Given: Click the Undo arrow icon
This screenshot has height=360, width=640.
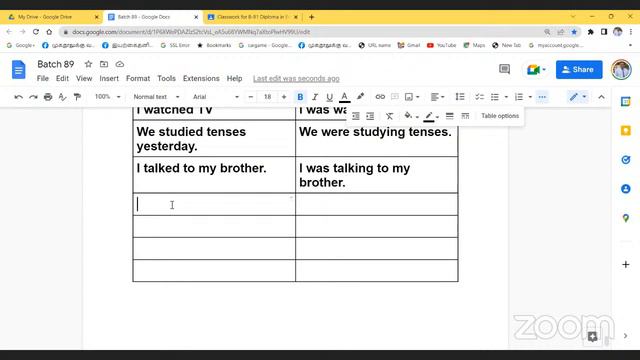Looking at the screenshot, I should pos(18,97).
